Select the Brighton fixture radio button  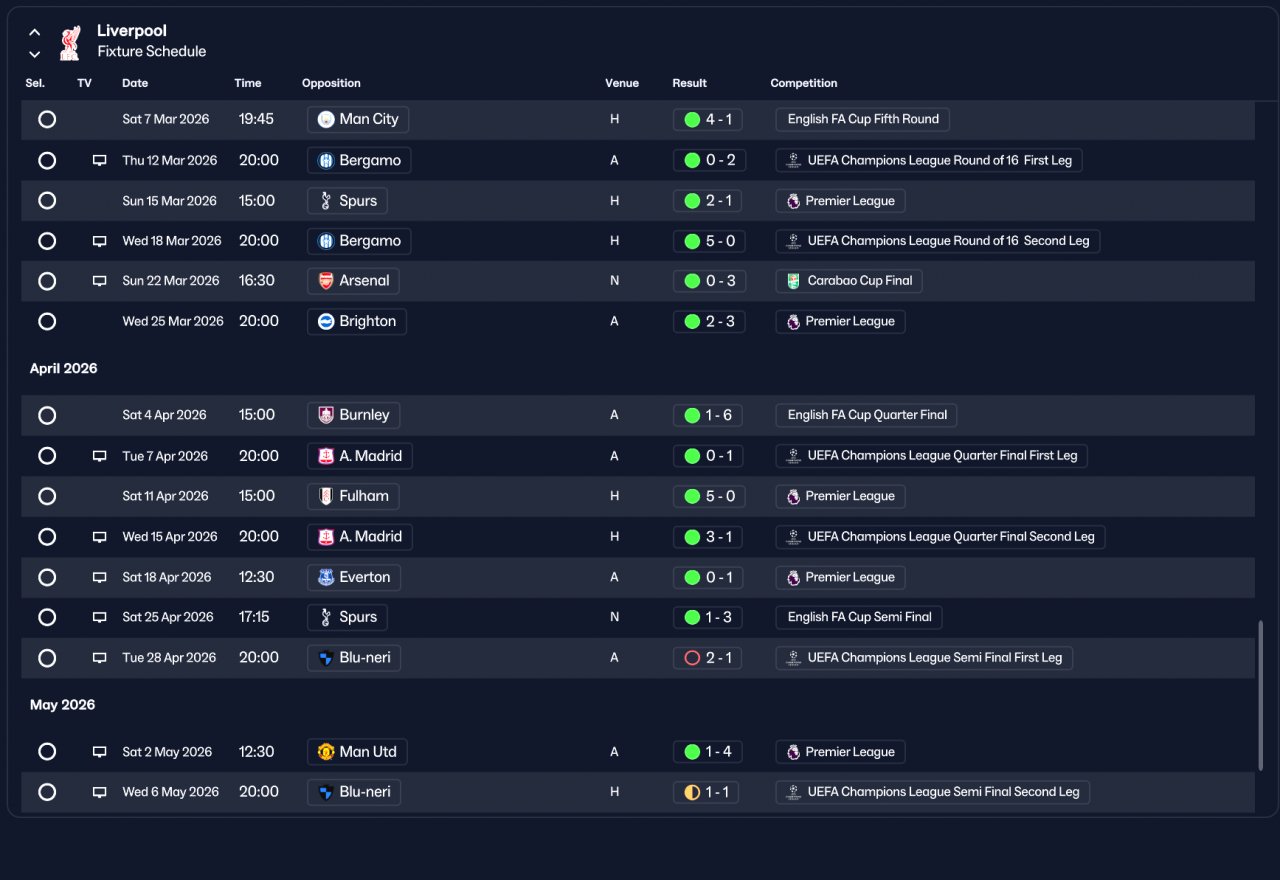coord(47,321)
